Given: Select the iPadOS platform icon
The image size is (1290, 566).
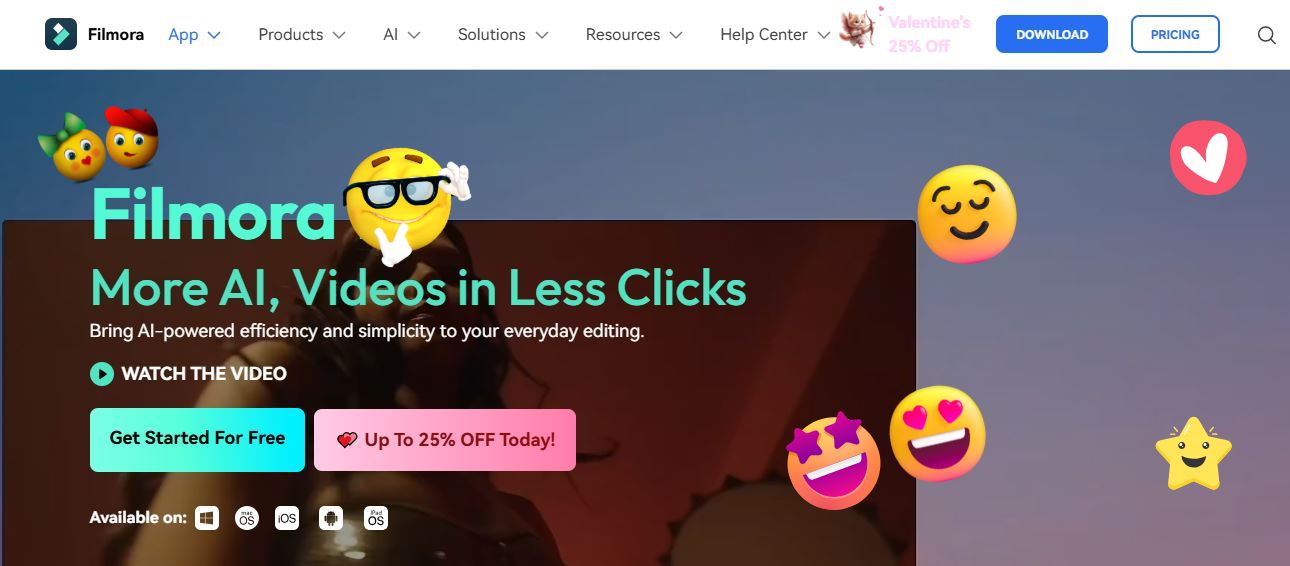Looking at the screenshot, I should (x=376, y=518).
